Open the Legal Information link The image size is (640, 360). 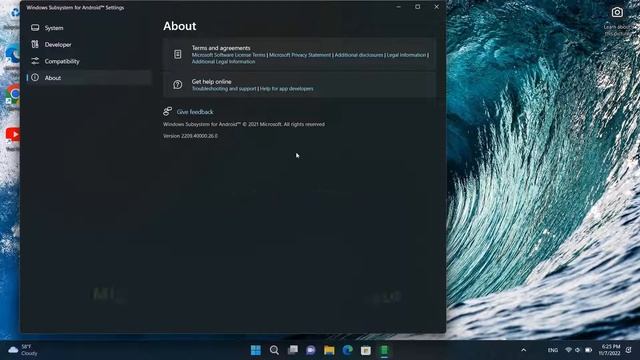(x=406, y=55)
